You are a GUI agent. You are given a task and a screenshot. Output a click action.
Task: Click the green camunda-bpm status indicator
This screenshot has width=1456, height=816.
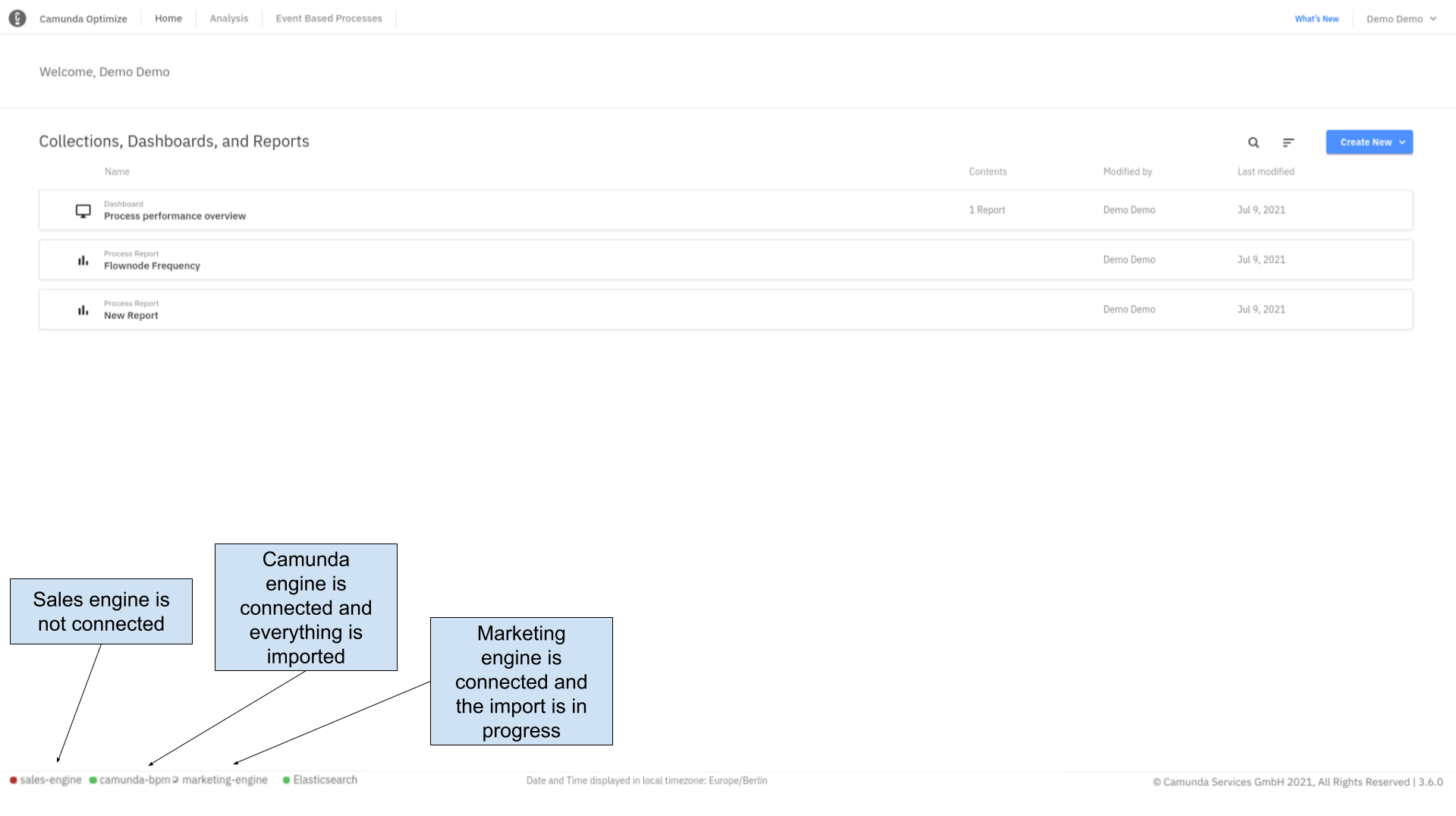[93, 780]
